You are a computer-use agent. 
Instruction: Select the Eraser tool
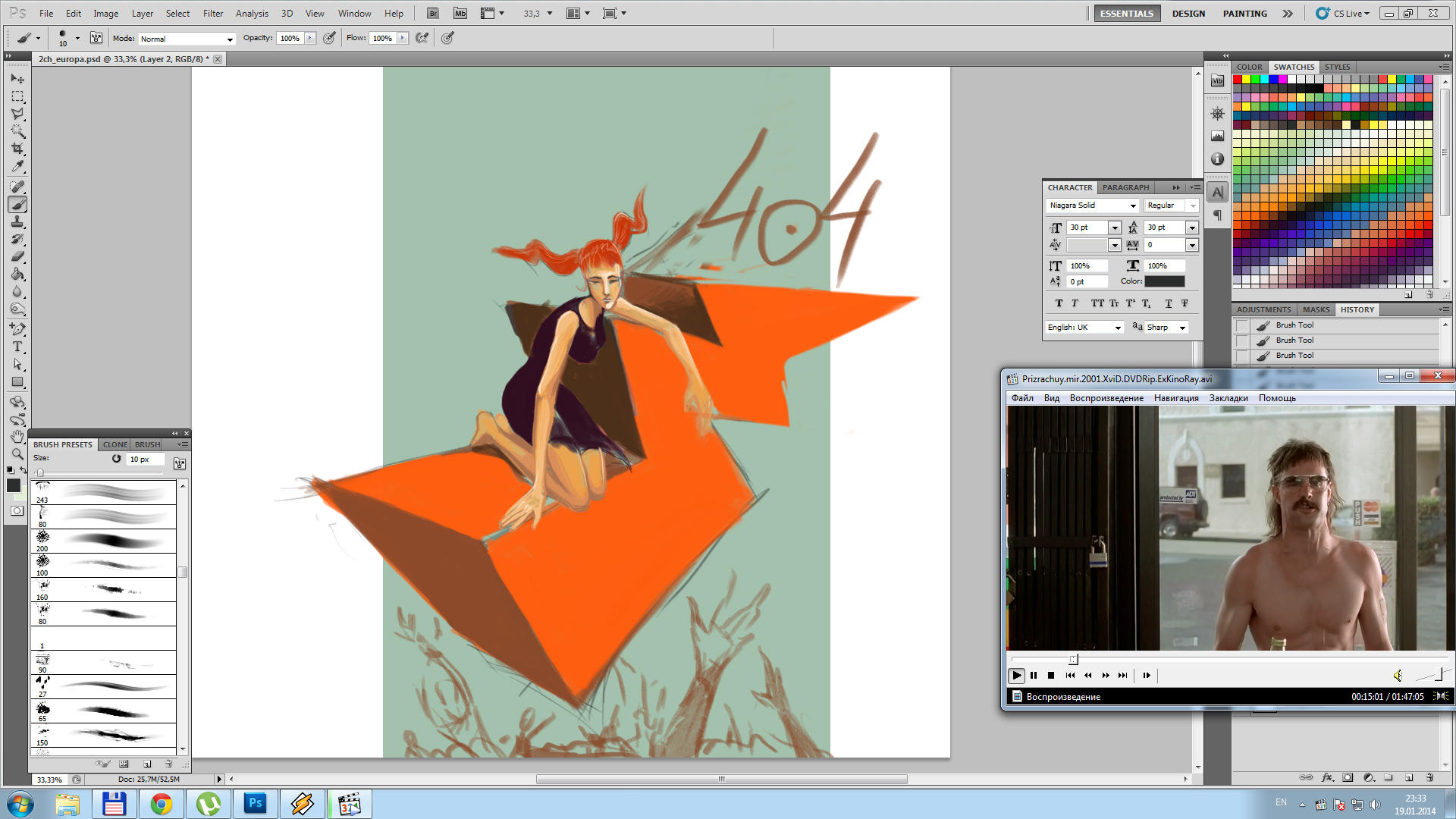17,256
